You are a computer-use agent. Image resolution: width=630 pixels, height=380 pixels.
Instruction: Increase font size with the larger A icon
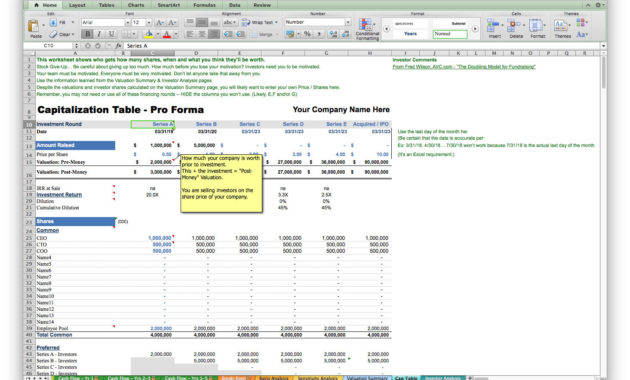point(160,22)
